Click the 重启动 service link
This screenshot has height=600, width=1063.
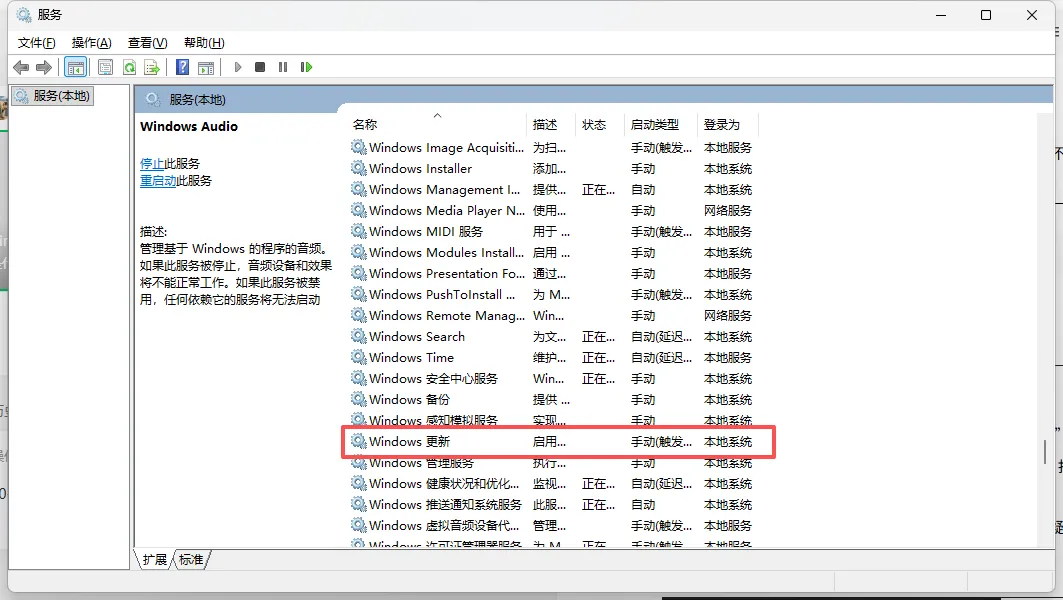click(158, 180)
